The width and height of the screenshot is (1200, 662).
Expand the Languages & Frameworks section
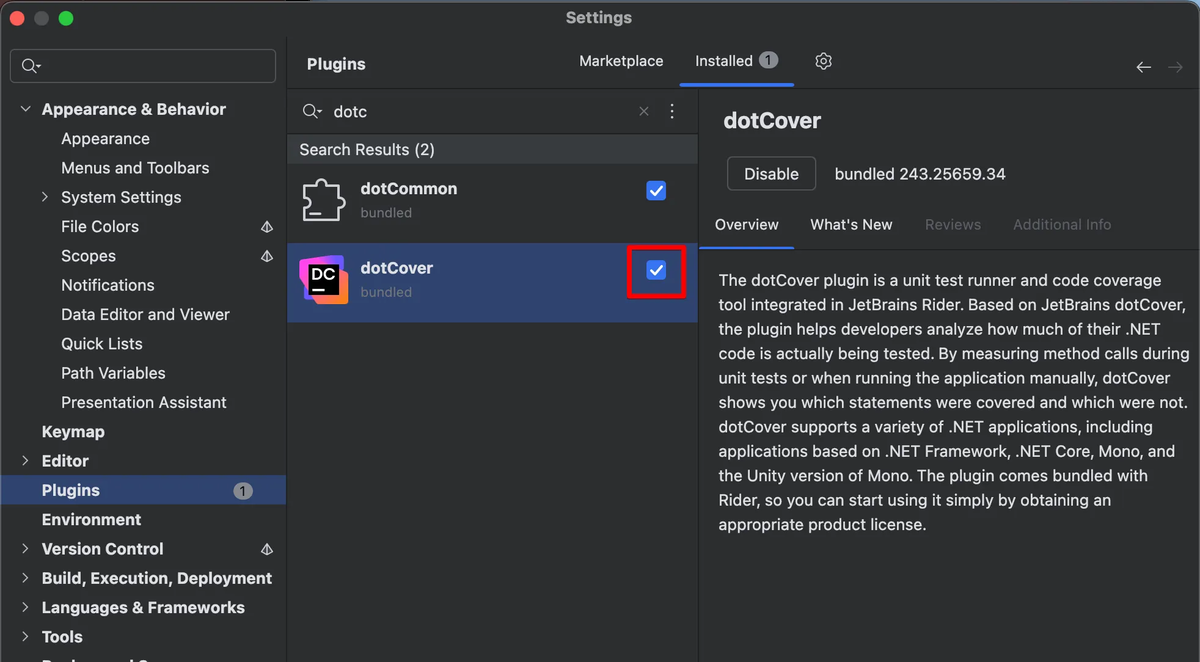pyautogui.click(x=26, y=607)
